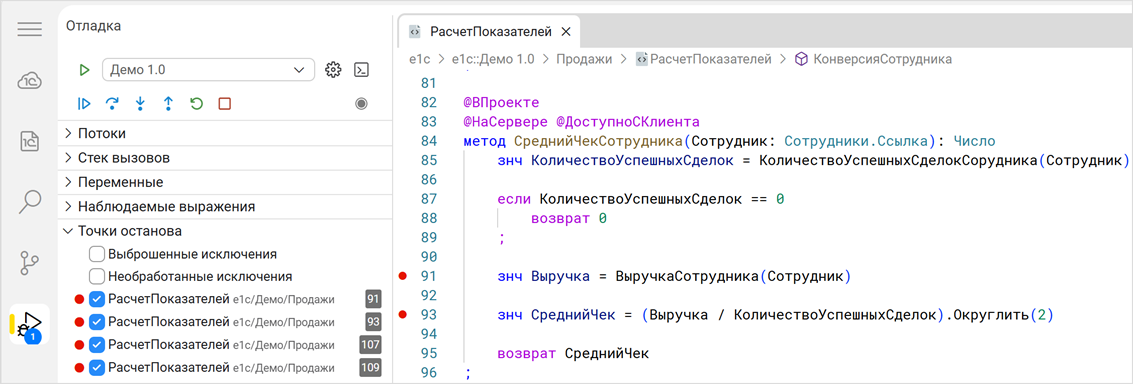Enable Необработанные исключения checkbox
The width and height of the screenshot is (1133, 384).
(x=97, y=276)
